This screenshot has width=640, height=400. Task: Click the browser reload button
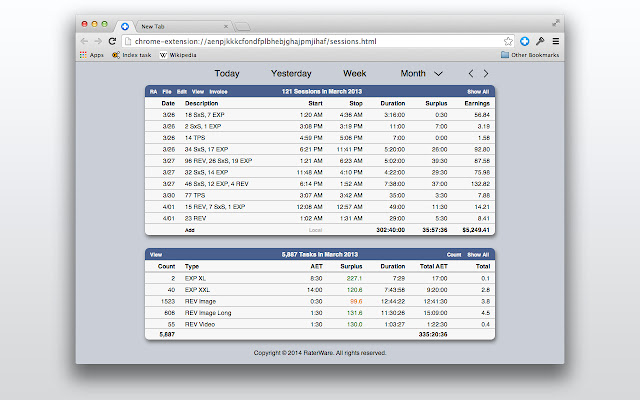point(111,41)
